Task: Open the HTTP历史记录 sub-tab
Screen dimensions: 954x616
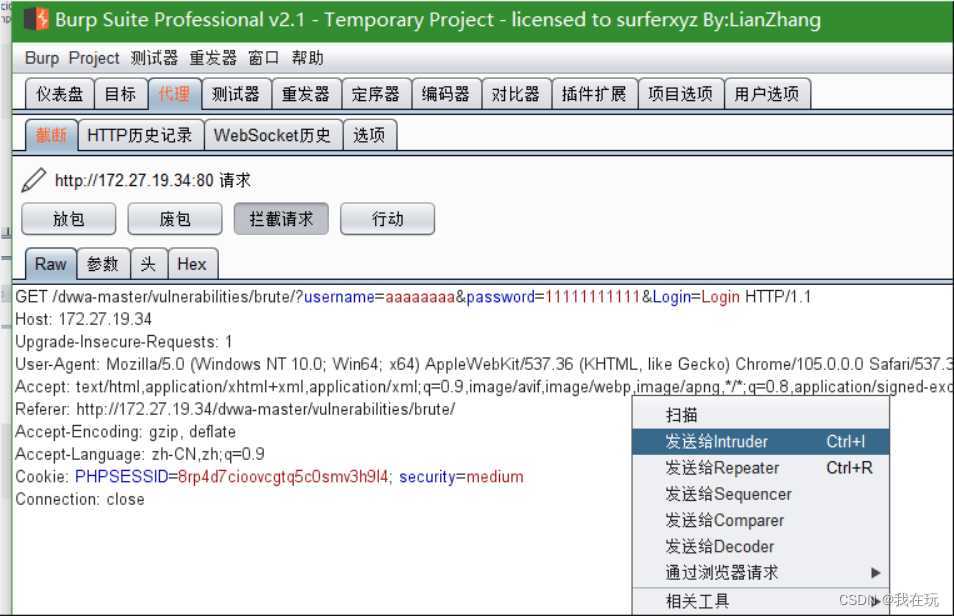Action: tap(140, 135)
